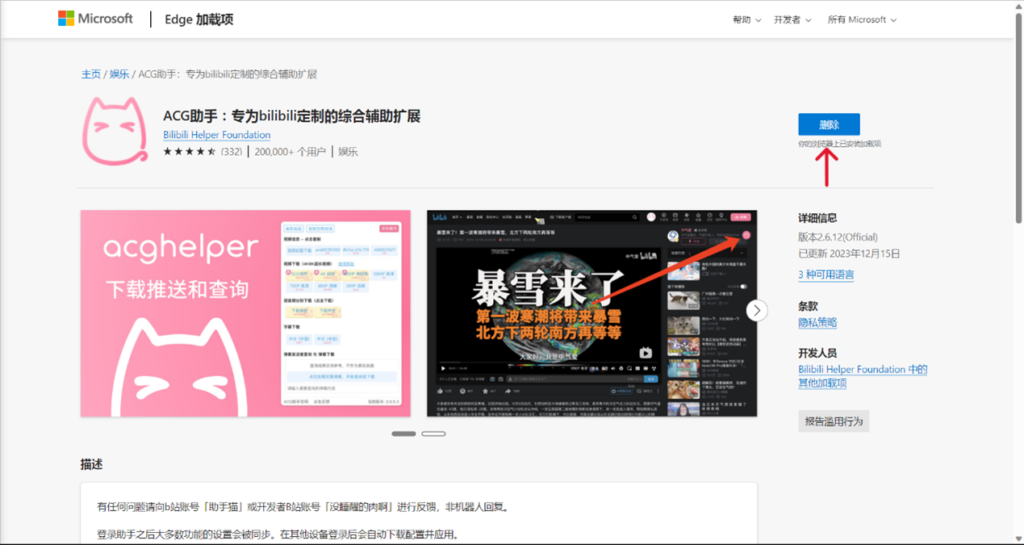Viewport: 1024px width, 545px height.
Task: Open the (332) reviews count
Action: coord(231,151)
